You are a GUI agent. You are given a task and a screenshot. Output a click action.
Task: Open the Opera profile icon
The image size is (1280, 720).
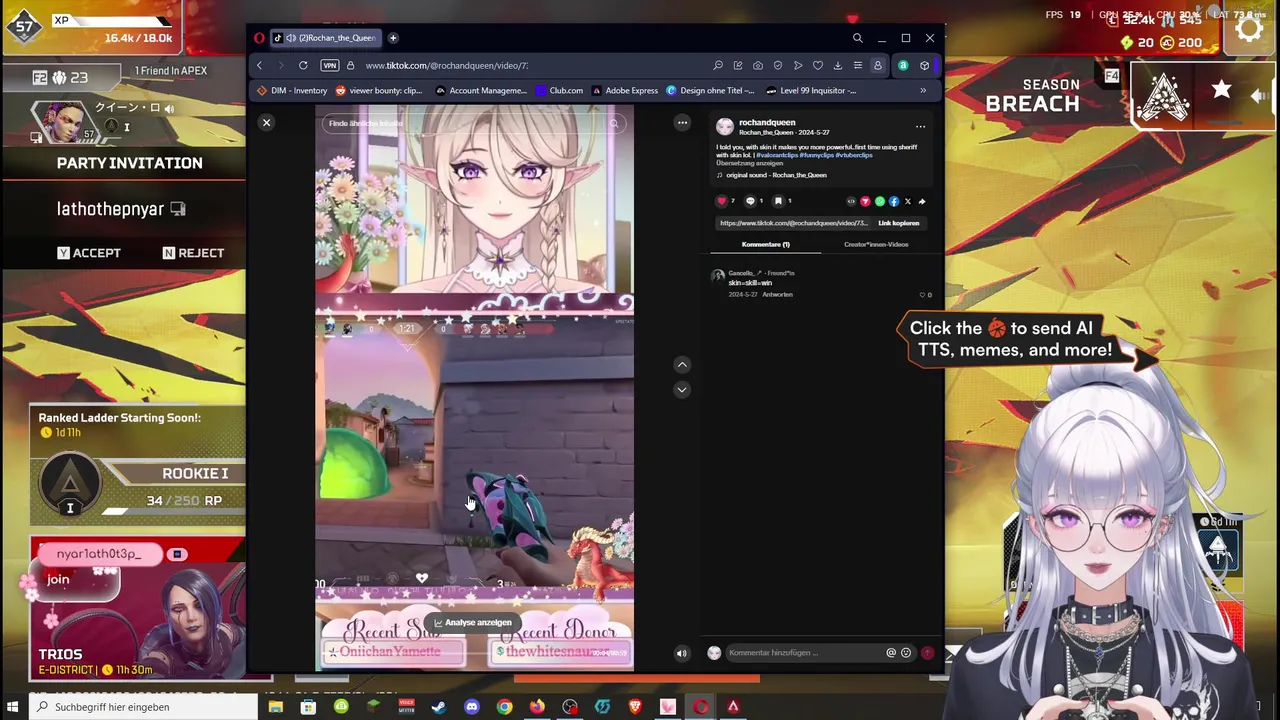tap(877, 65)
